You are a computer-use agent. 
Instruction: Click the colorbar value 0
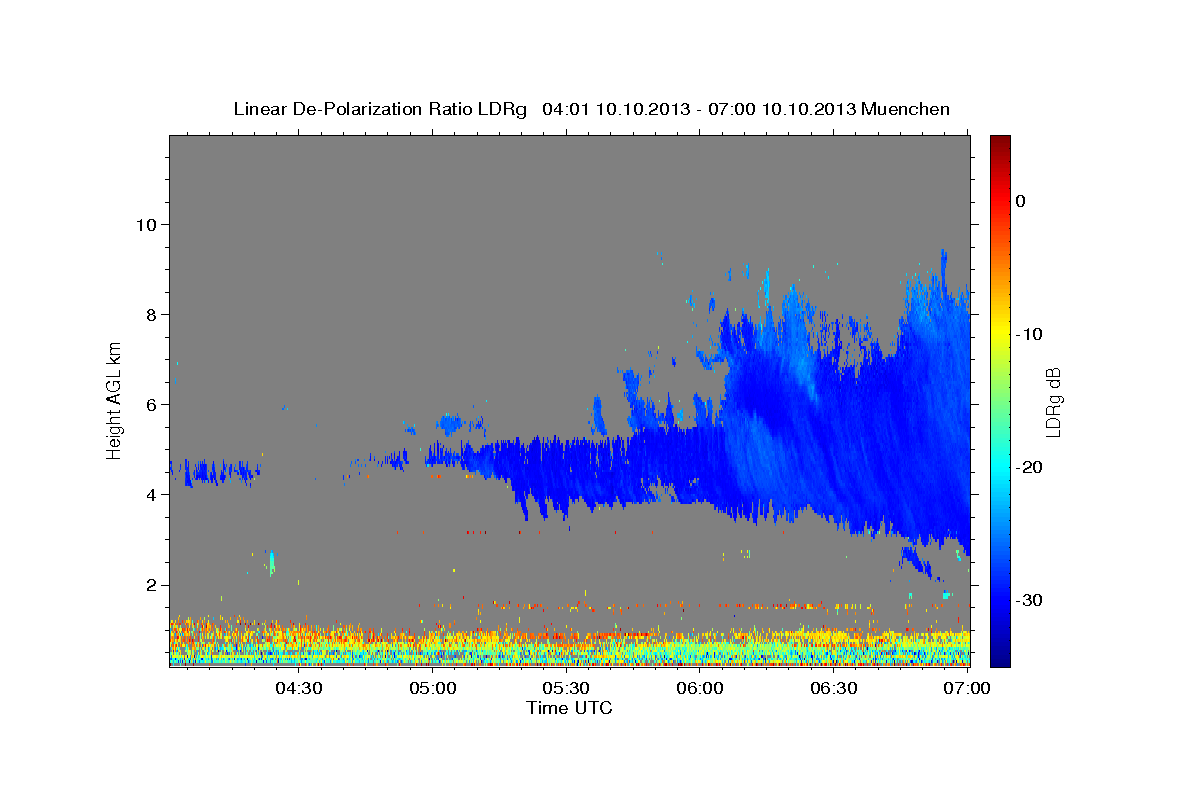coord(1021,201)
